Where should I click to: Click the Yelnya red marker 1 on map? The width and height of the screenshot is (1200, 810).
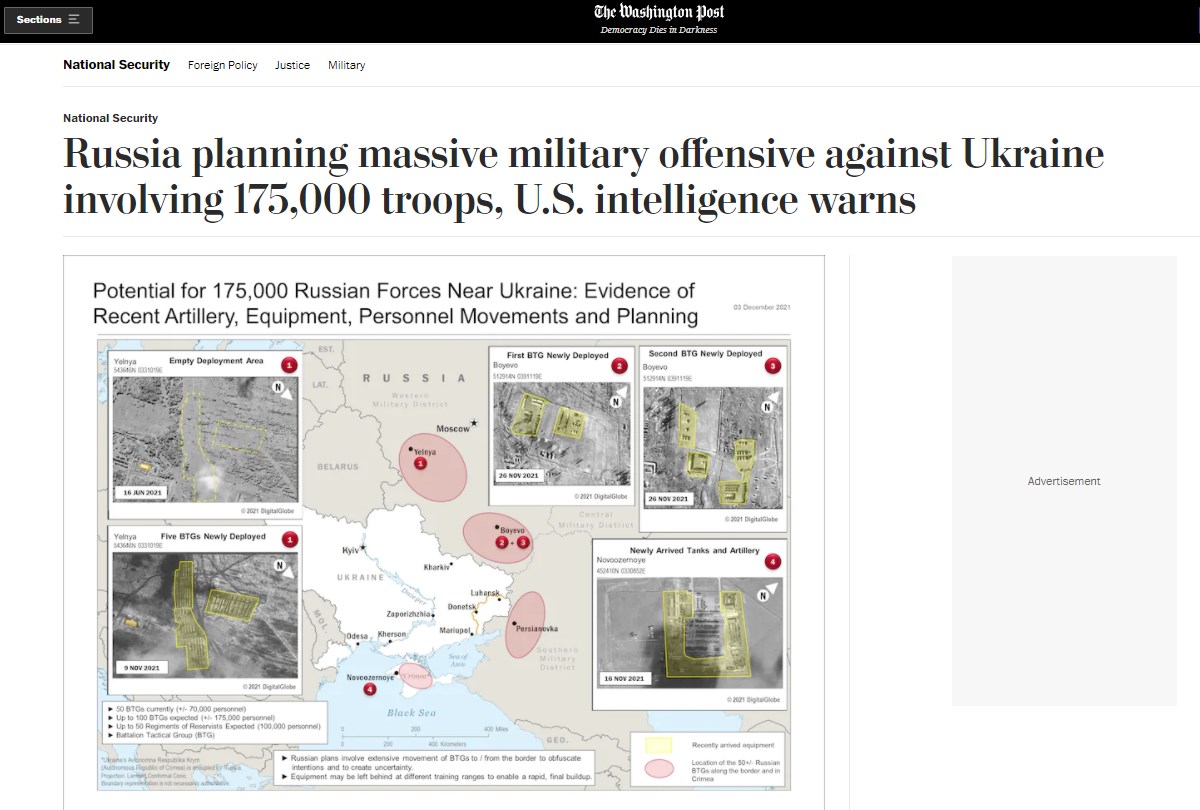[x=420, y=464]
